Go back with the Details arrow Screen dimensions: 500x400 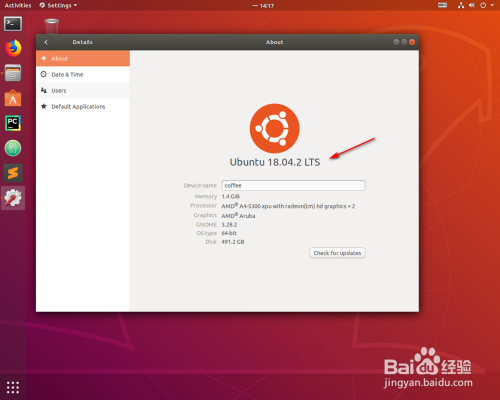point(46,42)
